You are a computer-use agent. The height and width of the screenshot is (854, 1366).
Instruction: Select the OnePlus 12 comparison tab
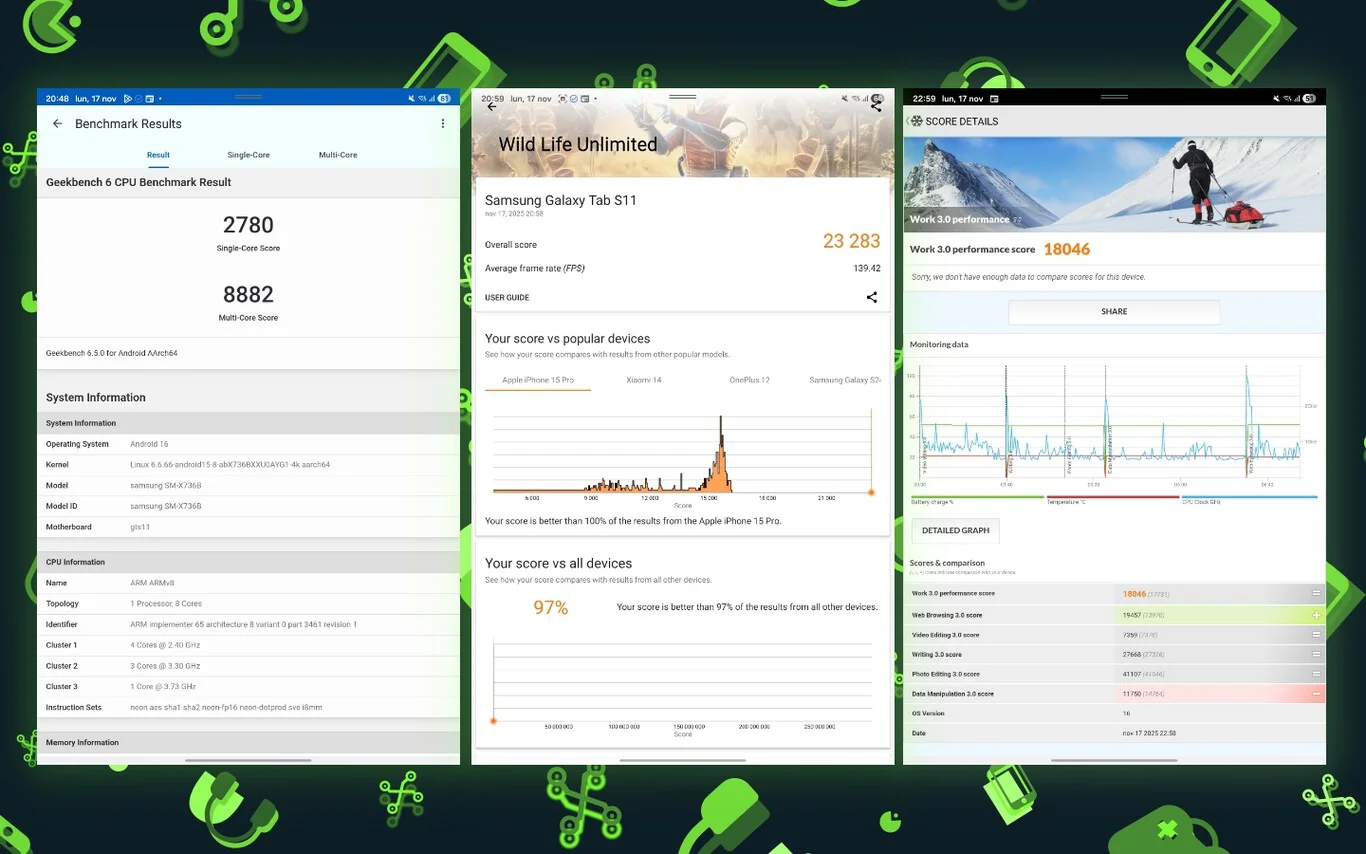pyautogui.click(x=749, y=380)
